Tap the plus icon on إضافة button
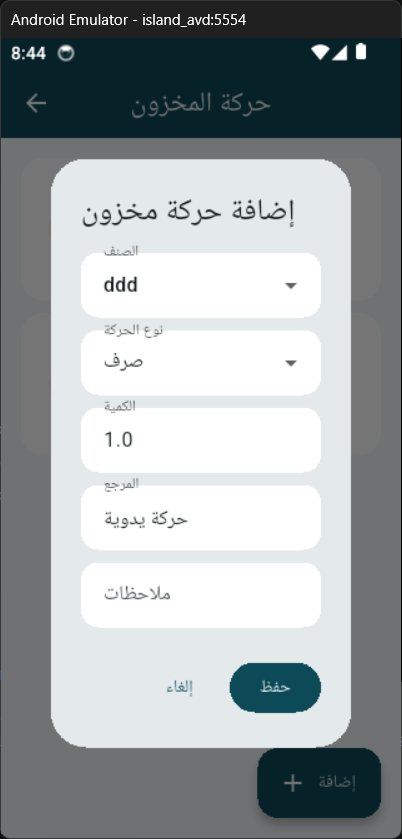This screenshot has width=402, height=839. tap(292, 783)
